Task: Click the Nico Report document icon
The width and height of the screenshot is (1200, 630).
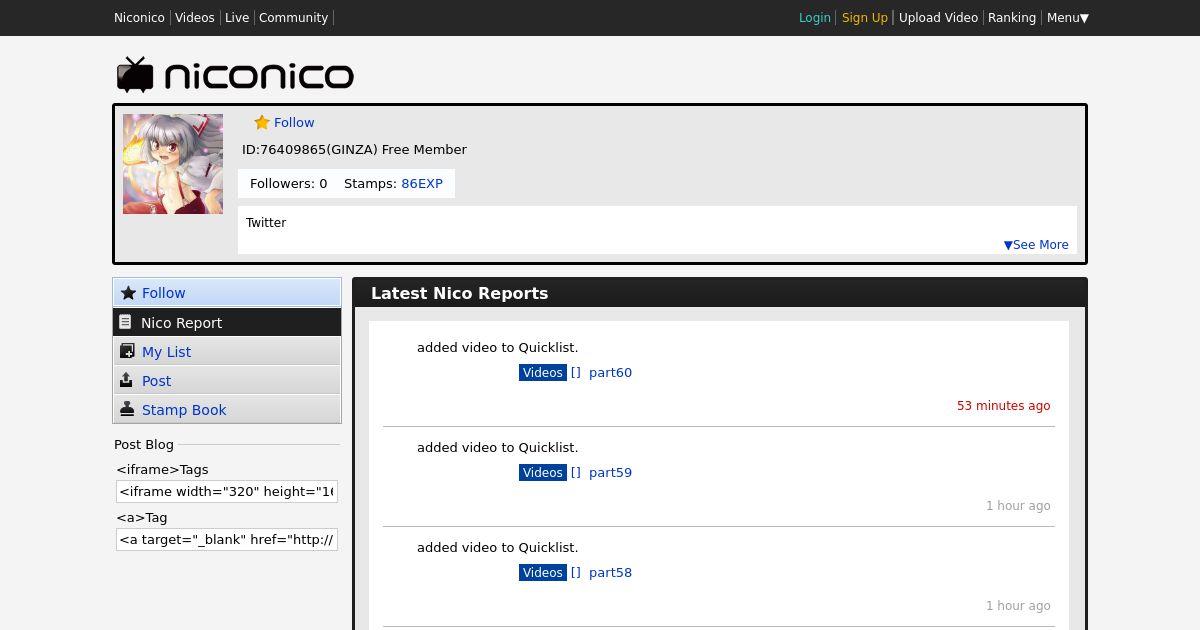Action: (125, 322)
